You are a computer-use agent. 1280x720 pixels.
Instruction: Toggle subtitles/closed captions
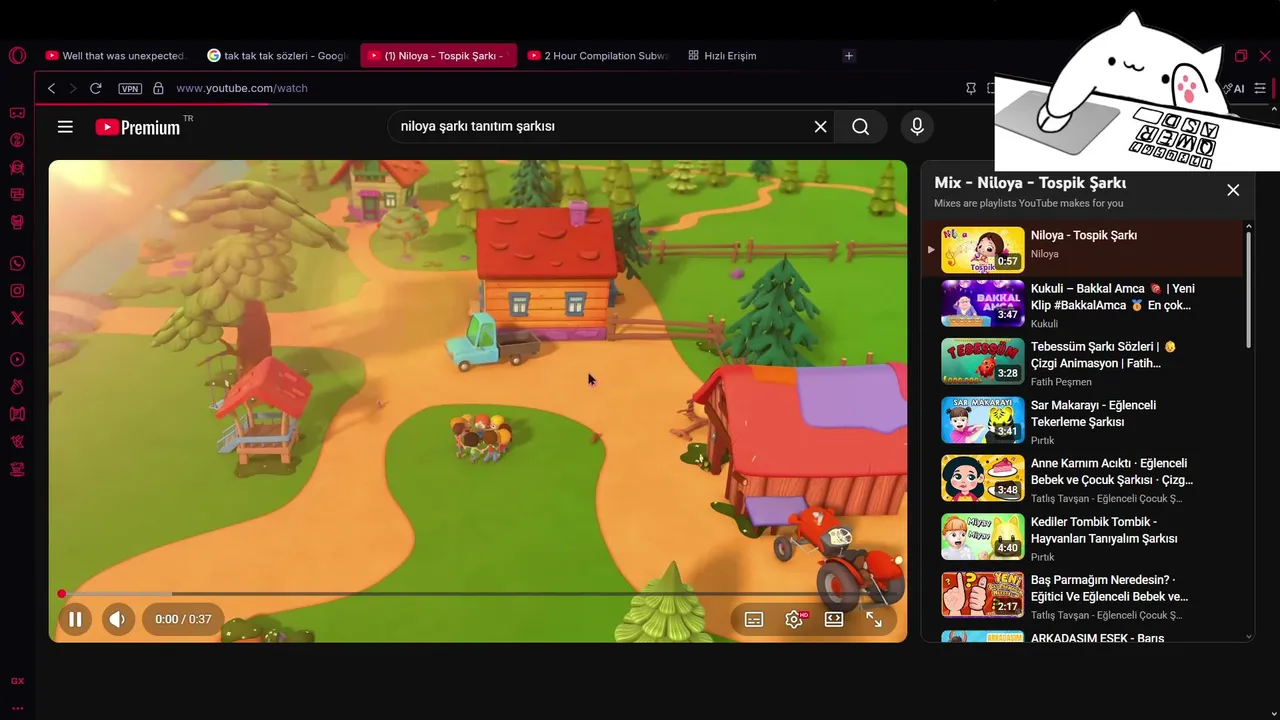(x=754, y=619)
